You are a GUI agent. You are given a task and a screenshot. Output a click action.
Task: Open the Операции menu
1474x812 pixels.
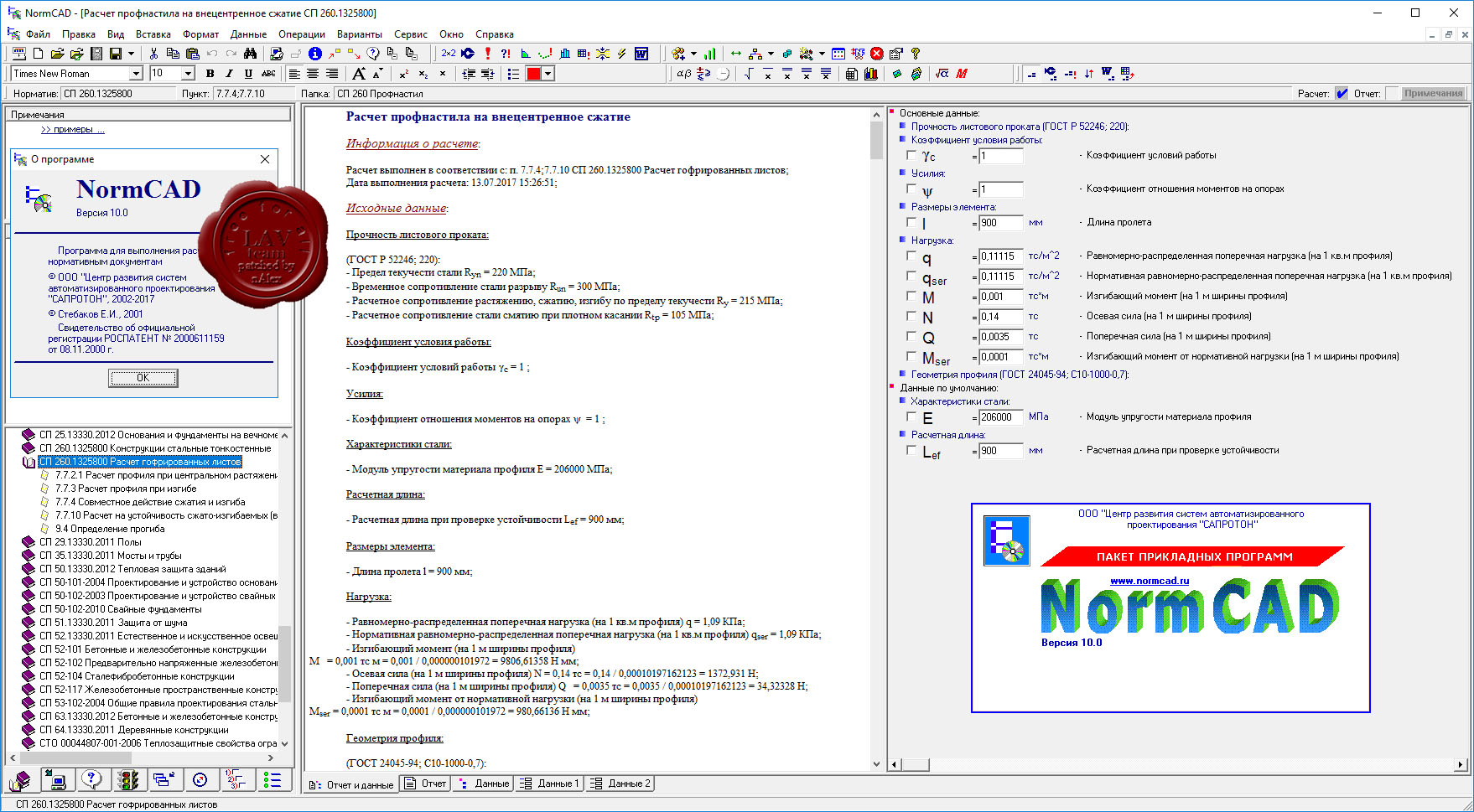tap(302, 34)
